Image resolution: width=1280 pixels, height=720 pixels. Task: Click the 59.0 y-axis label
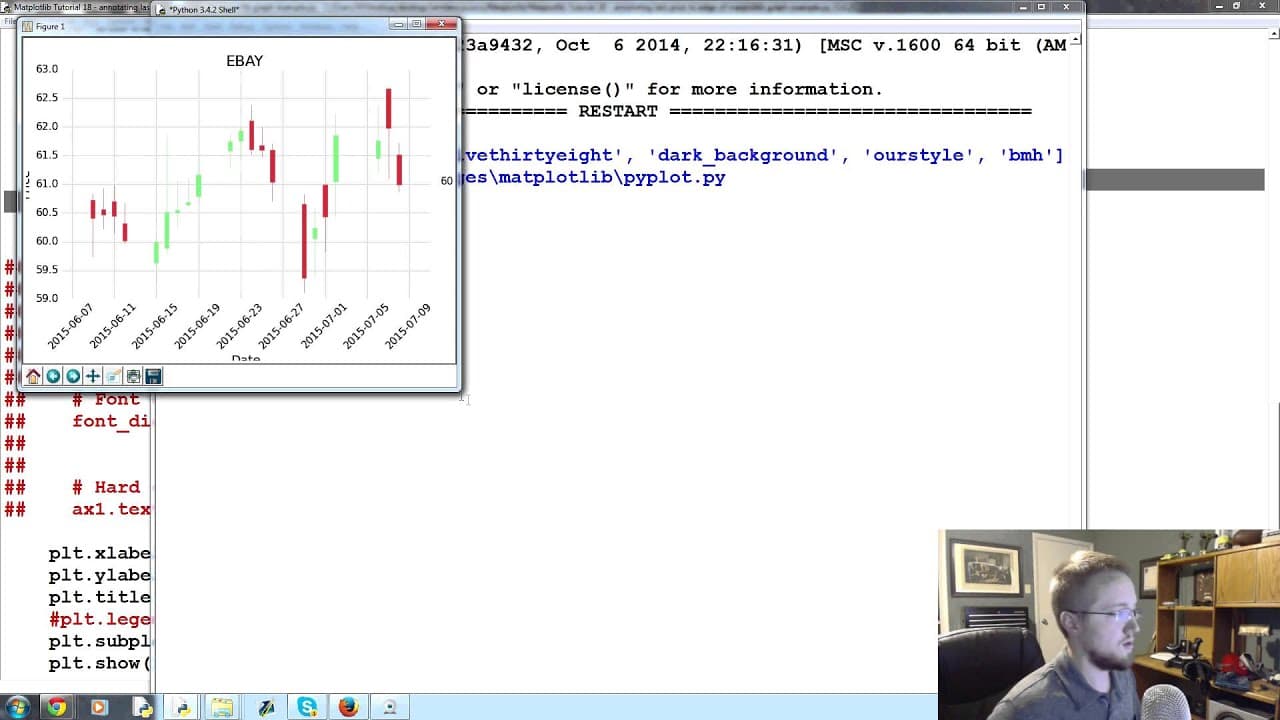(x=47, y=298)
